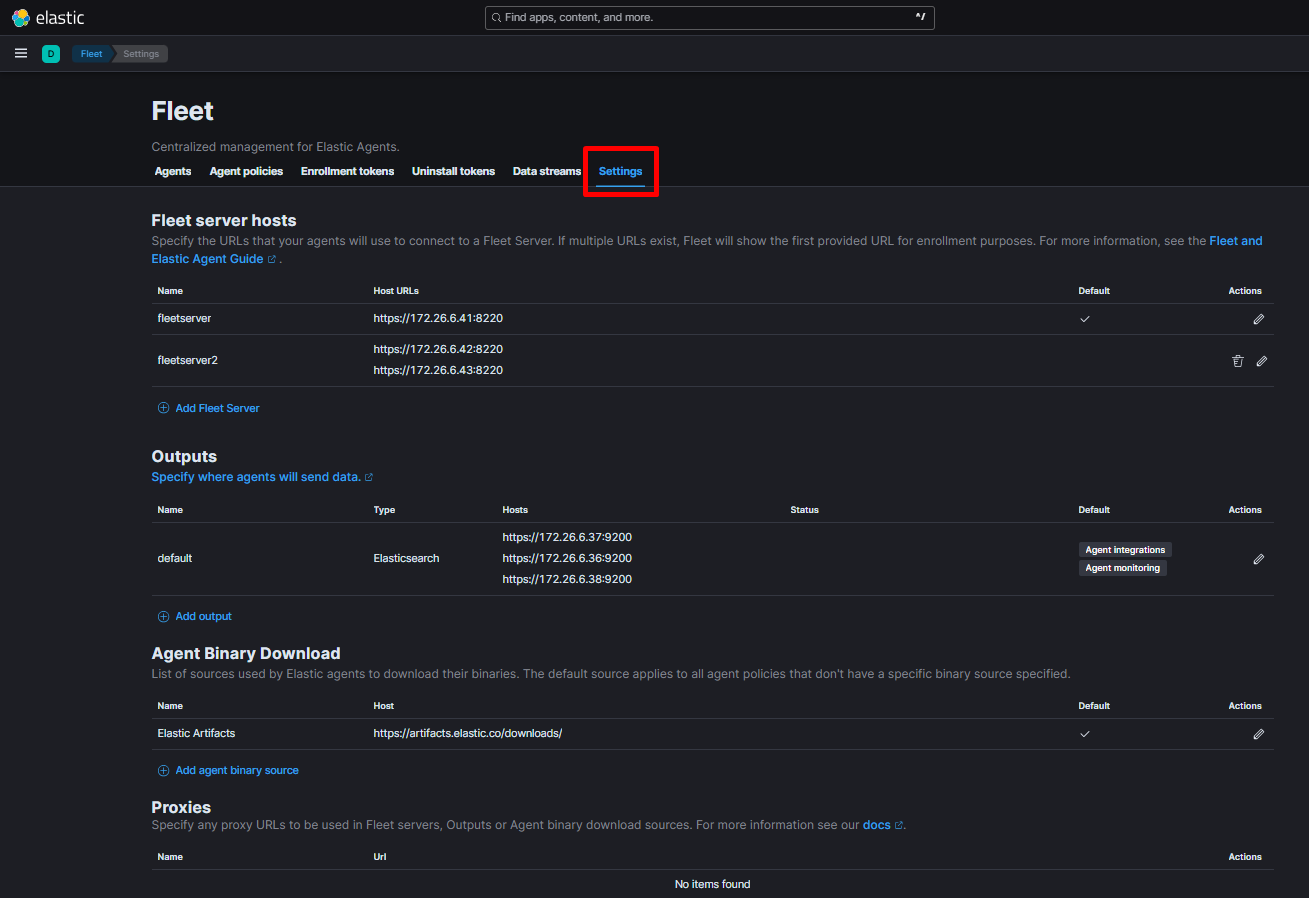Delete the fleetserver2 host entry
1309x898 pixels.
coord(1238,361)
